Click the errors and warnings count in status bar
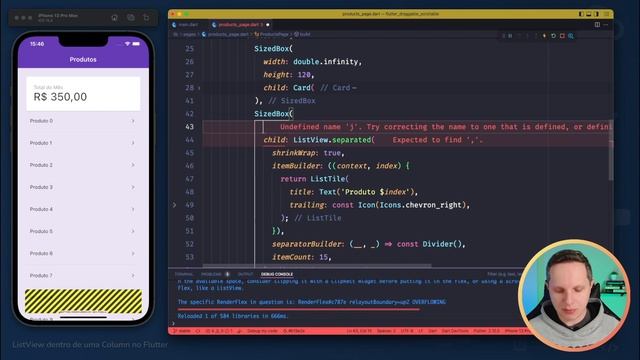Screen dimensions: 640x360 [x=219, y=331]
